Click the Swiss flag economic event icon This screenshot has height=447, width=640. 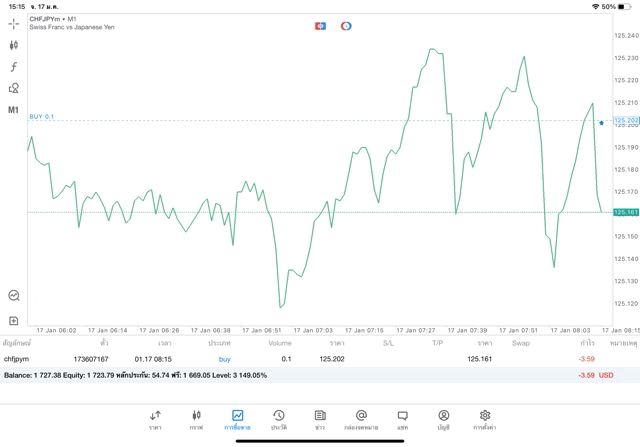pyautogui.click(x=321, y=25)
